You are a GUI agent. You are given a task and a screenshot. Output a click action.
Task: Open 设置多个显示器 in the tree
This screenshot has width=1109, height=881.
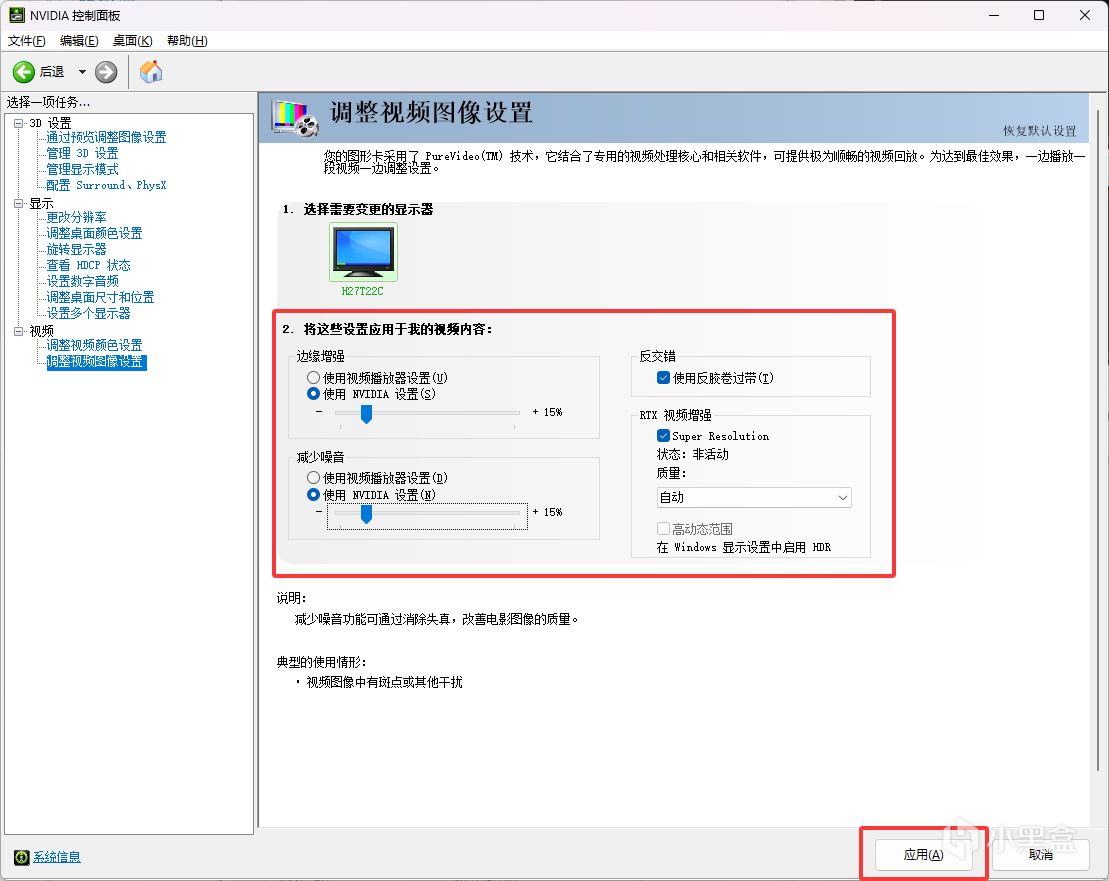[x=88, y=313]
